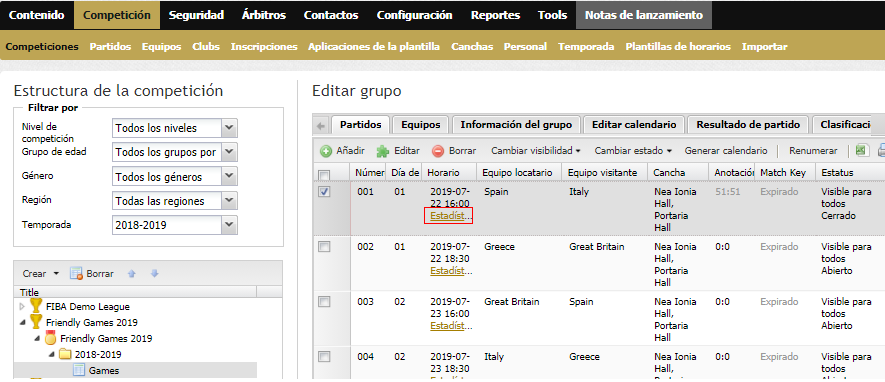Open Estadíst... link for match 002

tap(450, 271)
